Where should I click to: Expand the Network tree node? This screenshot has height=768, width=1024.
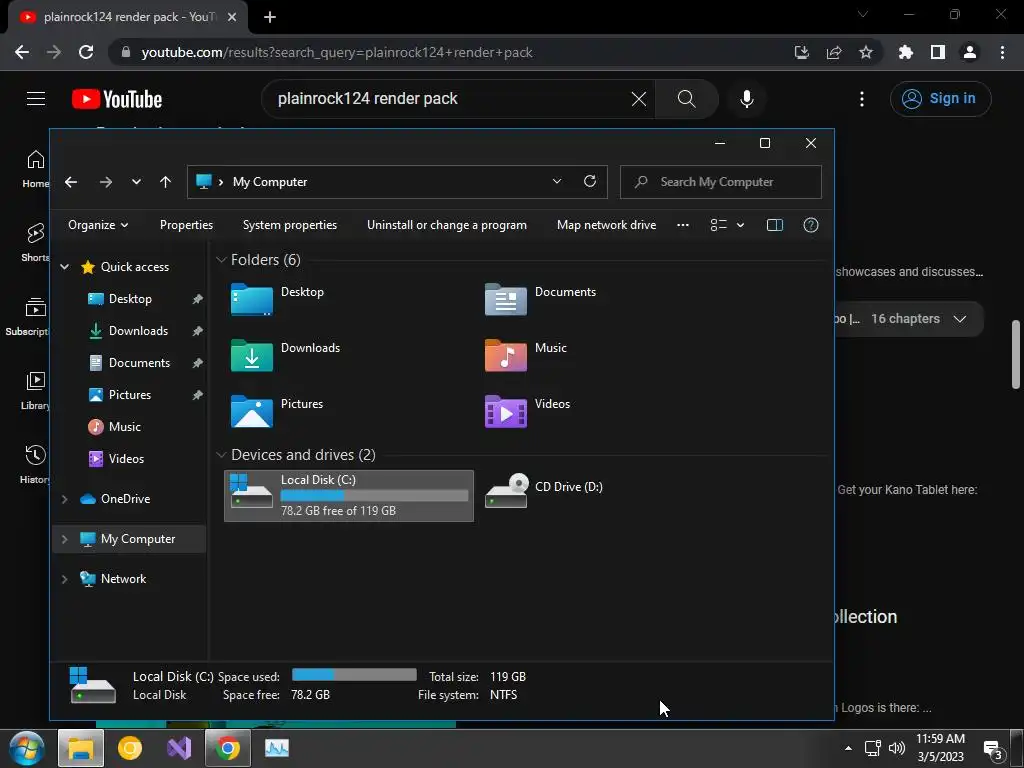pyautogui.click(x=65, y=579)
